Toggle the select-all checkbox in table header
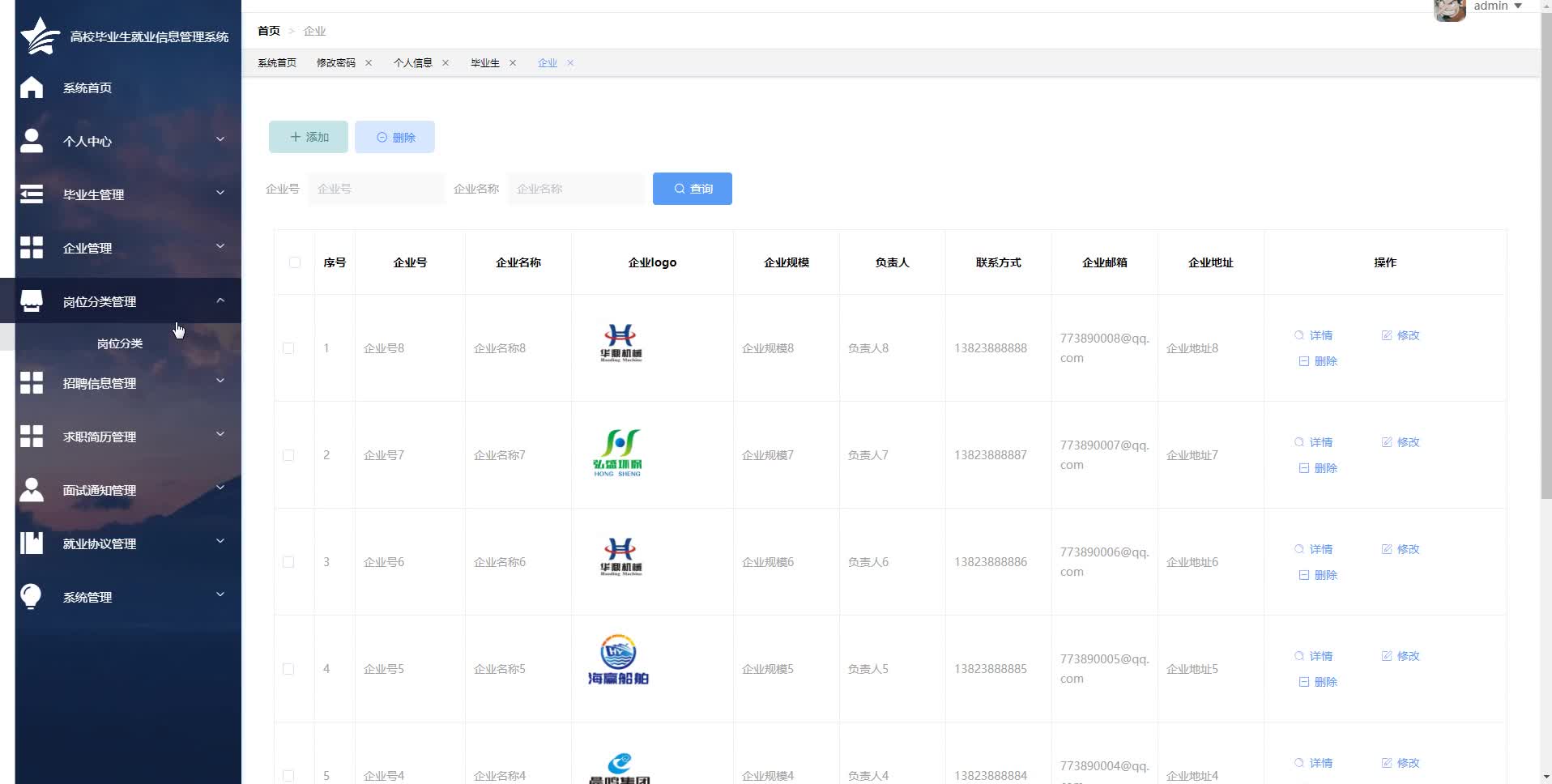The height and width of the screenshot is (784, 1552). (x=294, y=262)
